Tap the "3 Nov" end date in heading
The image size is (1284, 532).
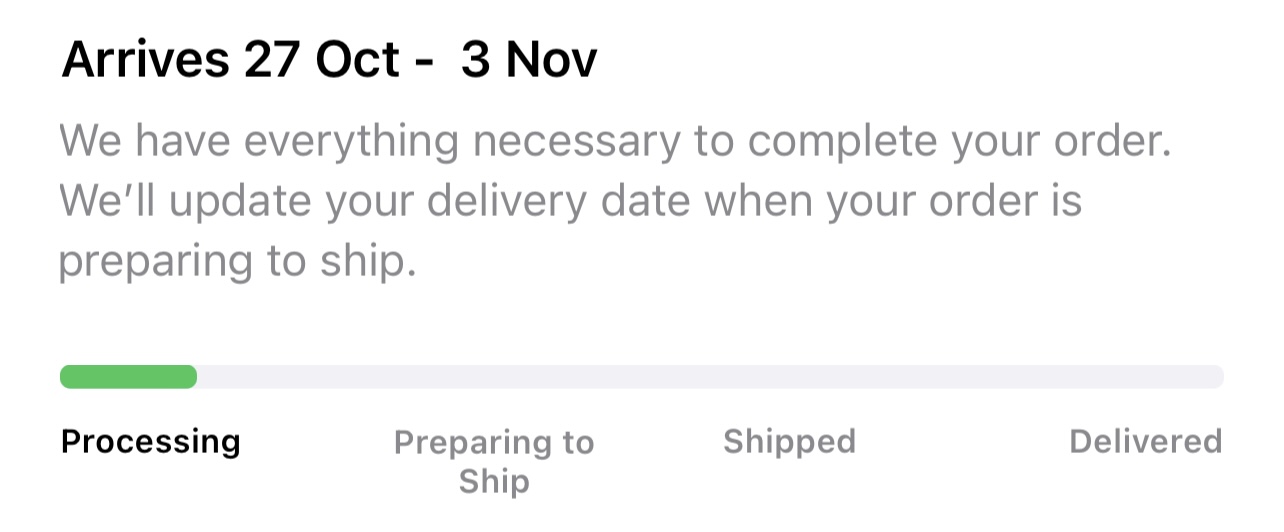point(528,60)
